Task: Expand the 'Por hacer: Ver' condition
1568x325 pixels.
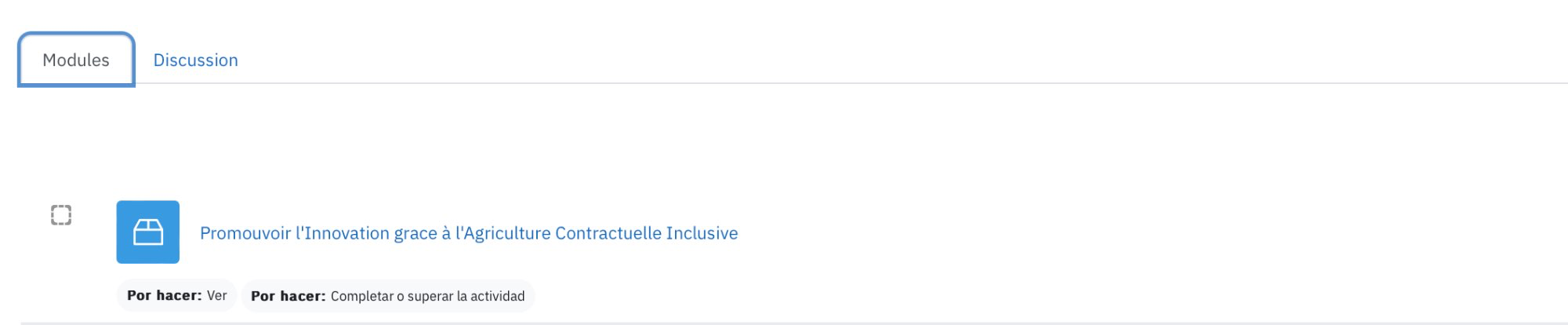Action: (176, 296)
